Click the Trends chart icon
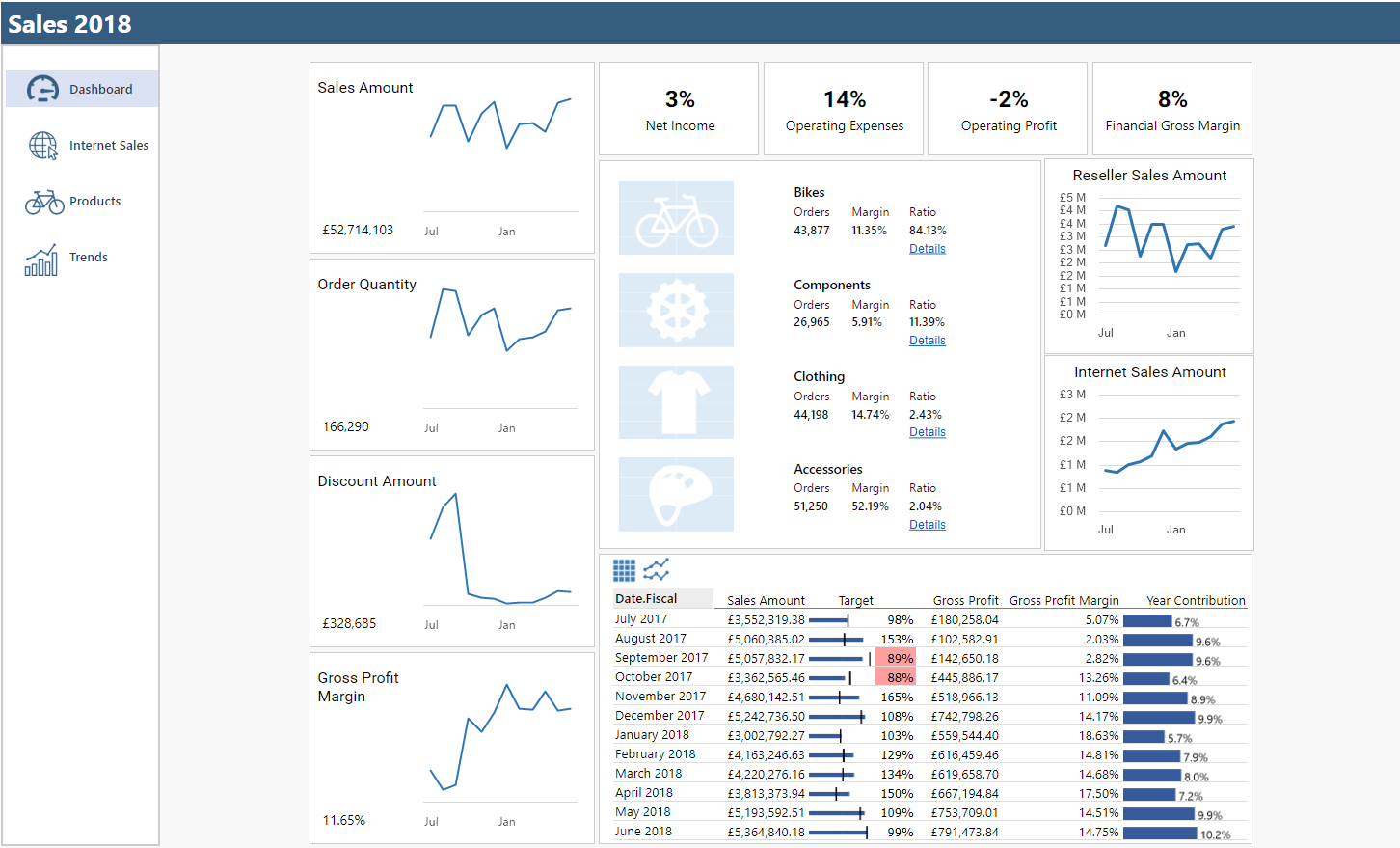1400x848 pixels. 41,259
